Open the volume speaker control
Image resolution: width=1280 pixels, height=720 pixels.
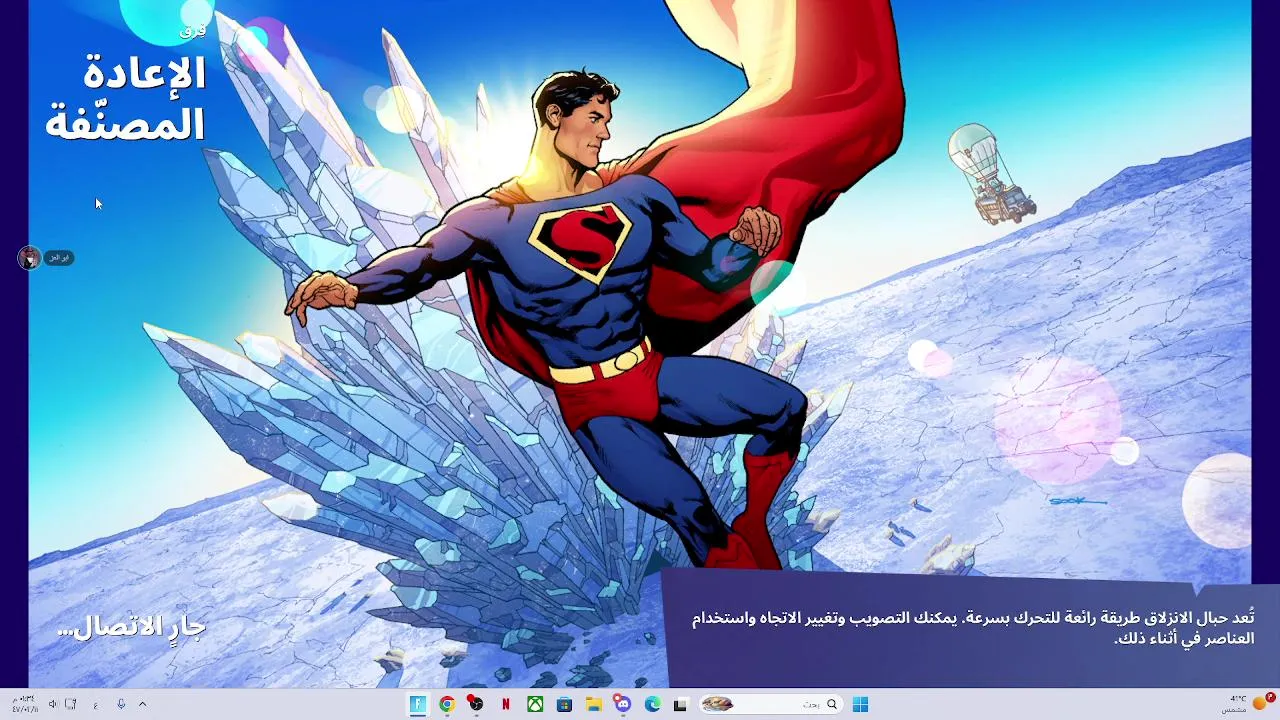pyautogui.click(x=53, y=704)
